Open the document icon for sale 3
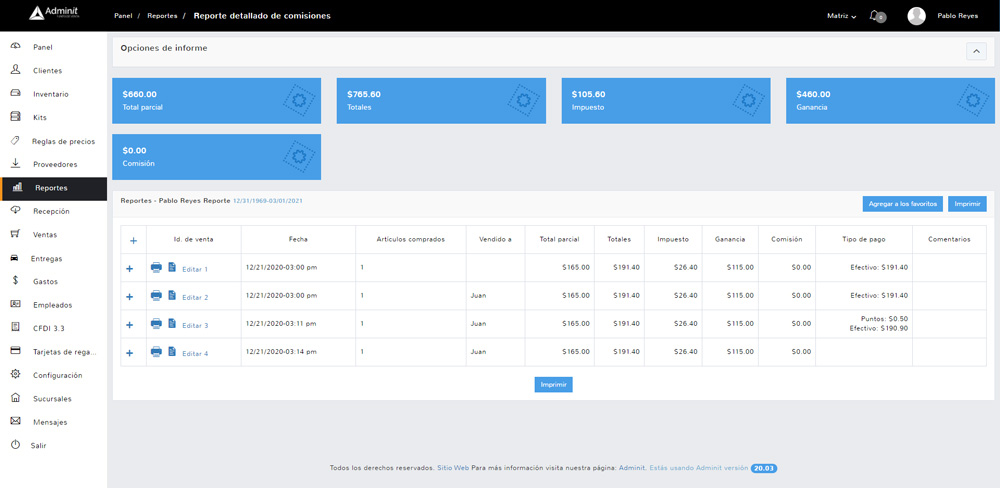This screenshot has width=1000, height=488. click(172, 324)
